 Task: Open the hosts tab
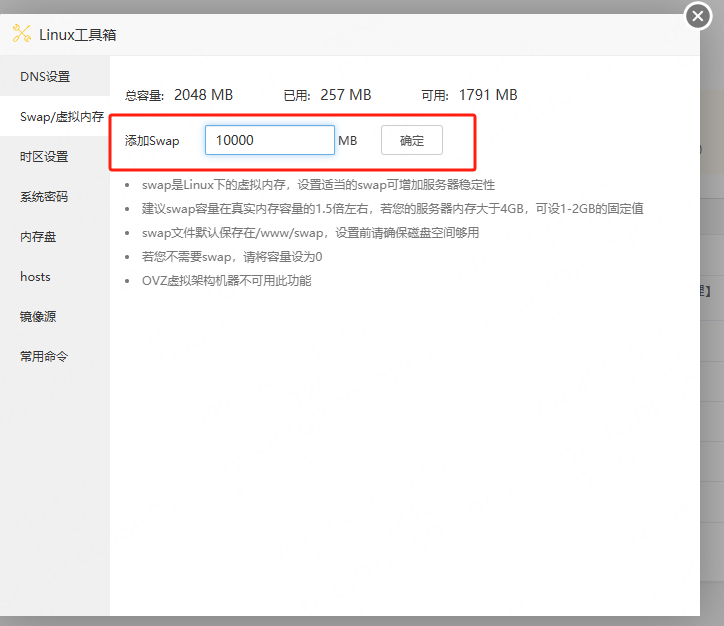click(55, 277)
